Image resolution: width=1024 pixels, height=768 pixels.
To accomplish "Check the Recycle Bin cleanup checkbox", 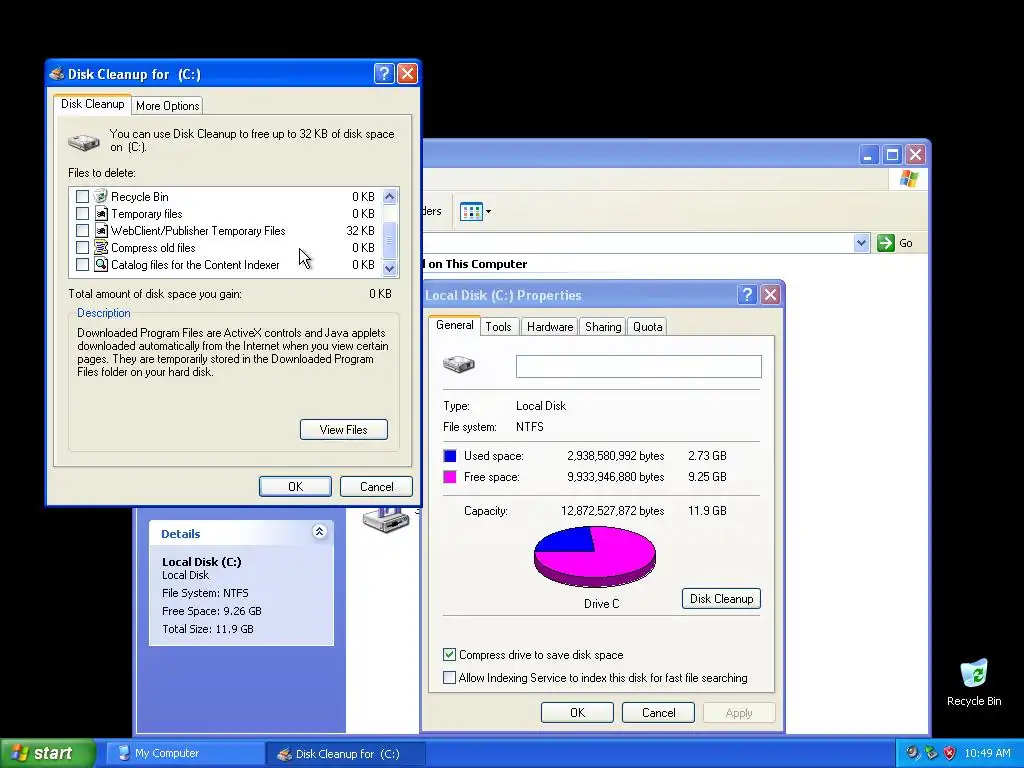I will [82, 197].
